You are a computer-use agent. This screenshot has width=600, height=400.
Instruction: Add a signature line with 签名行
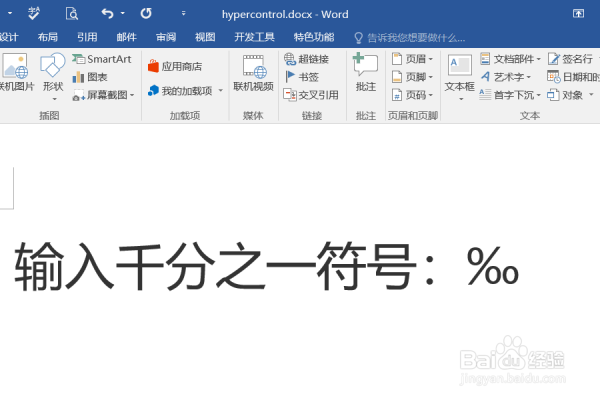coord(571,59)
